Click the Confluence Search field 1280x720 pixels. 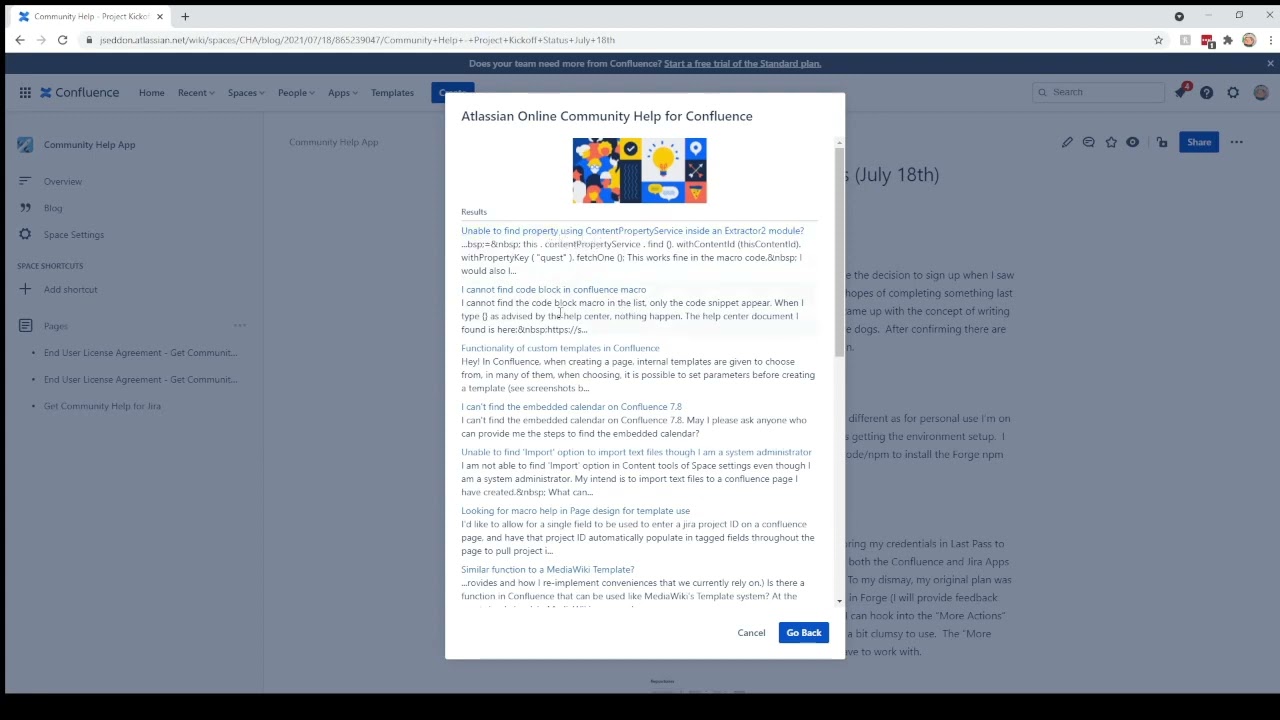point(1098,92)
